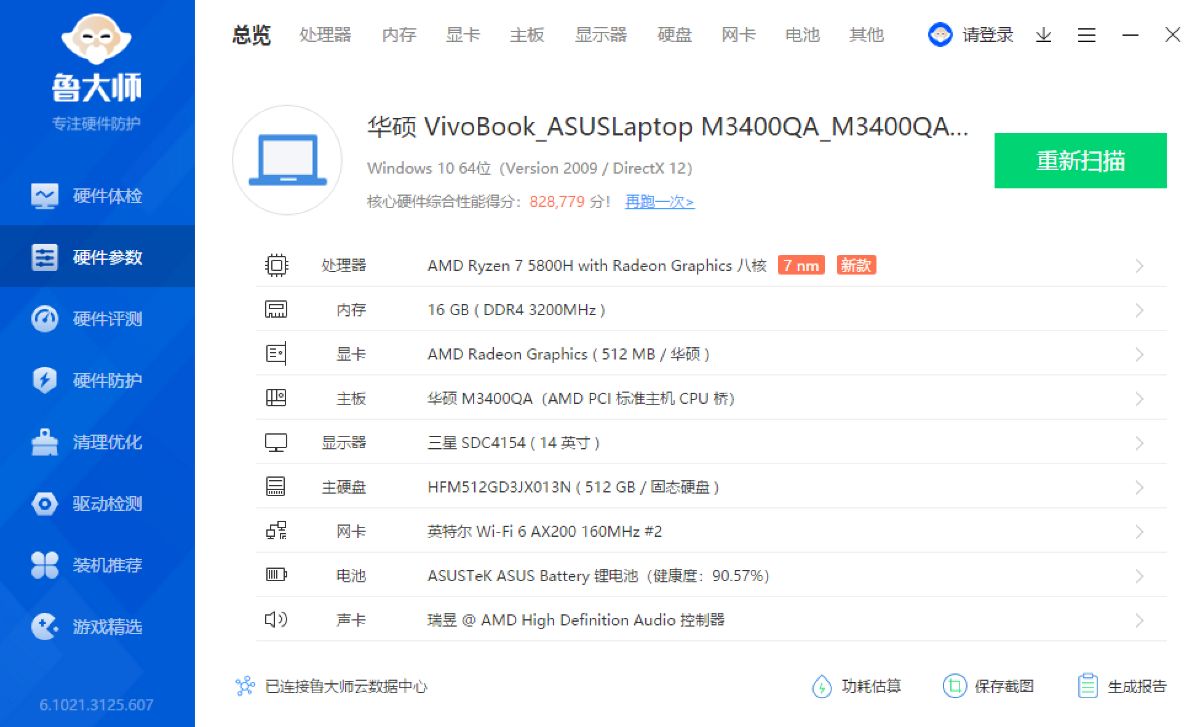
Task: Open the hamburger main menu
Action: pos(1087,35)
